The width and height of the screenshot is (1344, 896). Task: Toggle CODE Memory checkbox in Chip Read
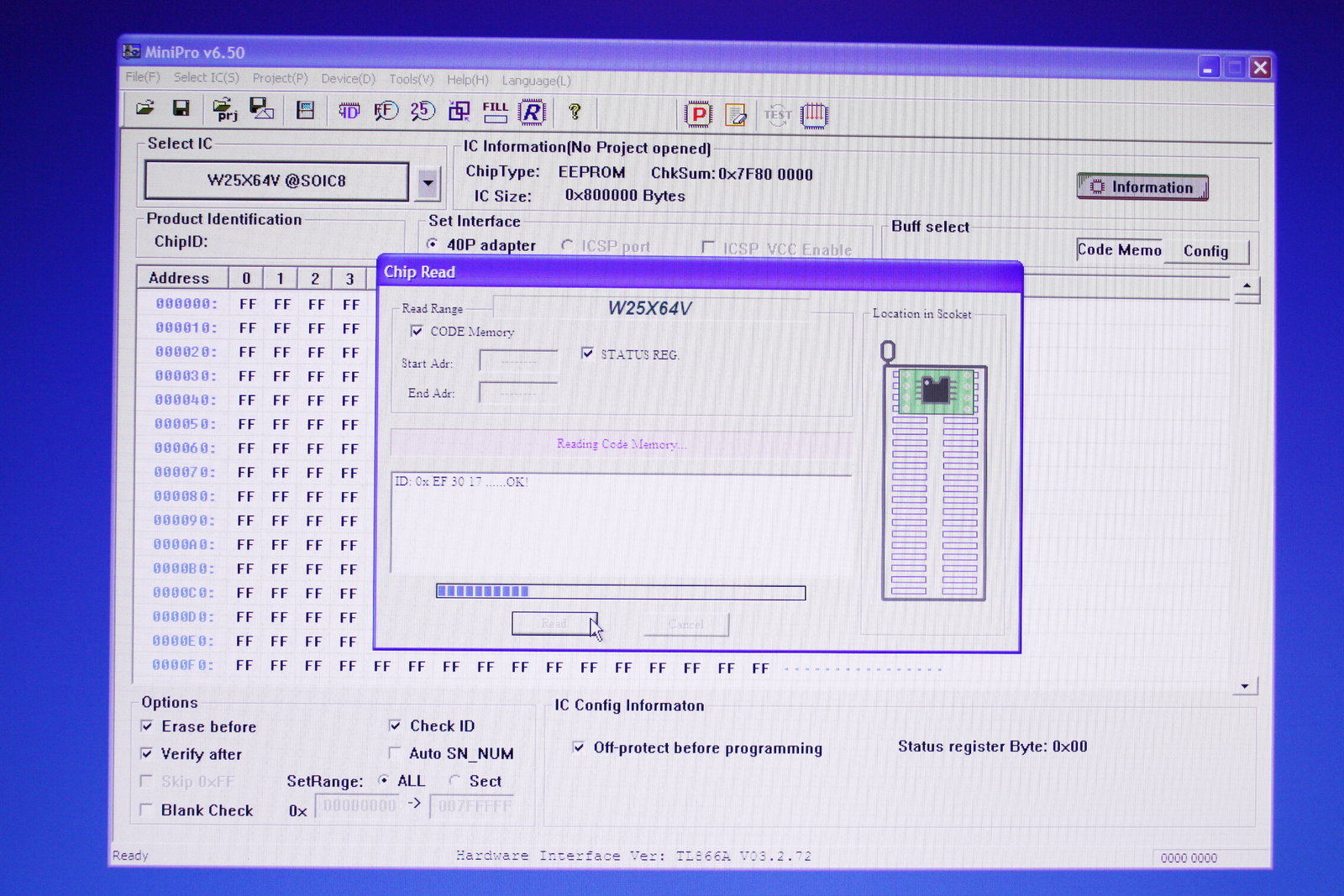point(417,331)
